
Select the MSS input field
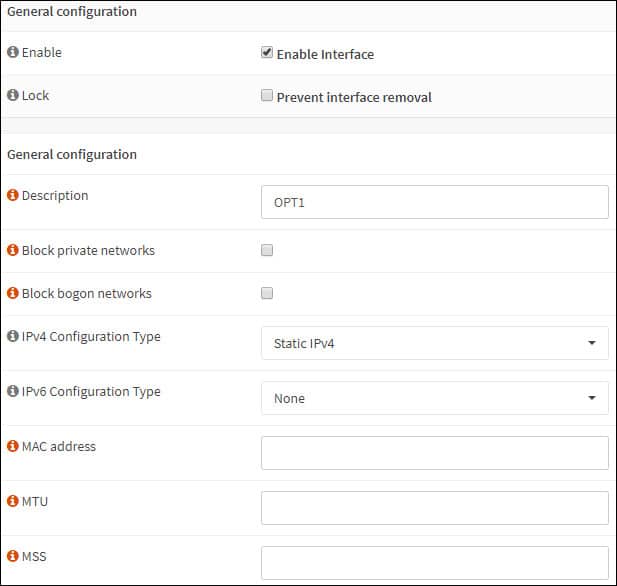[434, 562]
